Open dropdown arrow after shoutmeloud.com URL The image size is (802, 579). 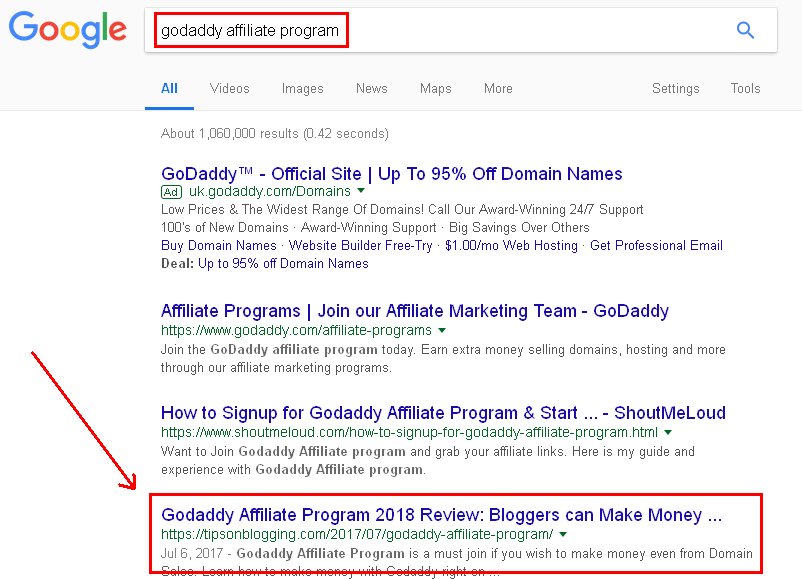tap(668, 432)
